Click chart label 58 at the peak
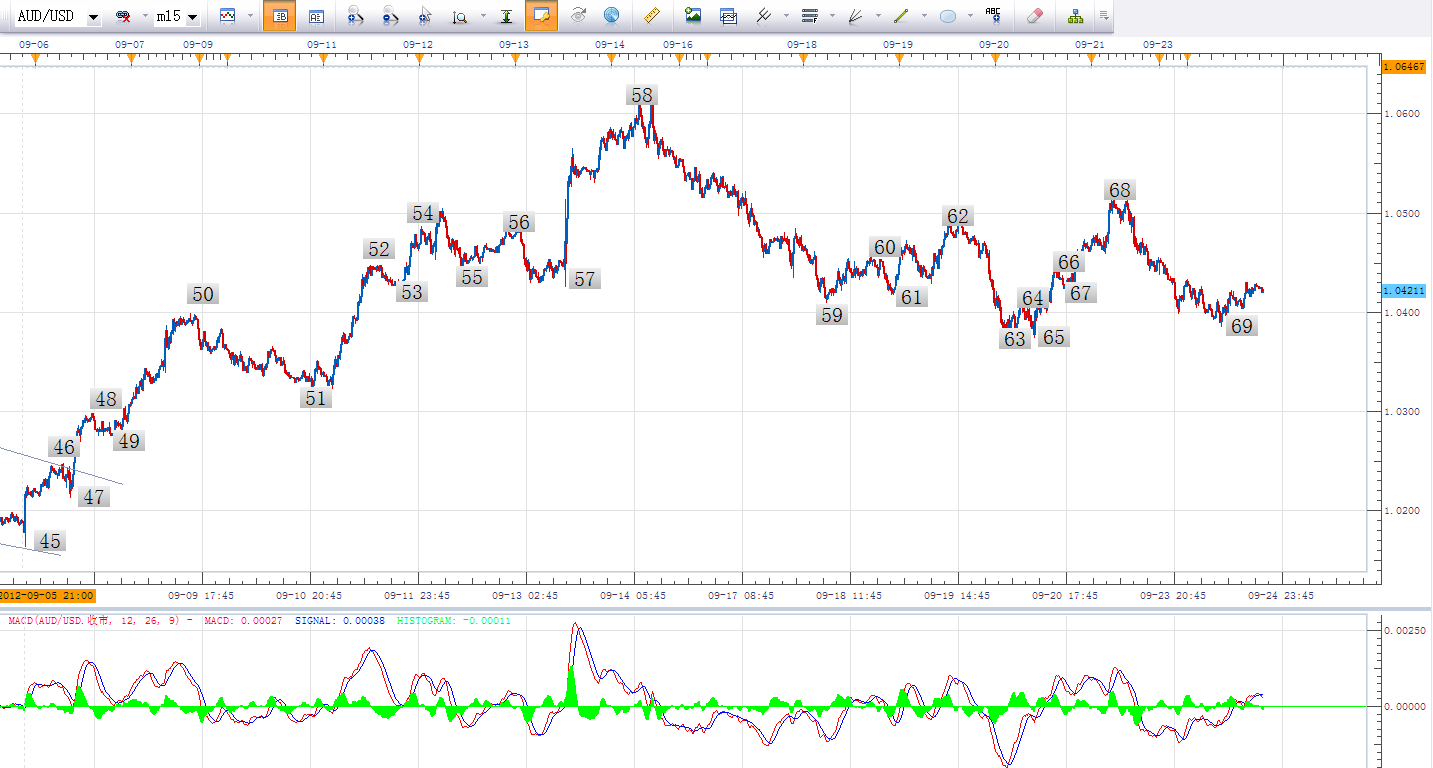 point(642,96)
